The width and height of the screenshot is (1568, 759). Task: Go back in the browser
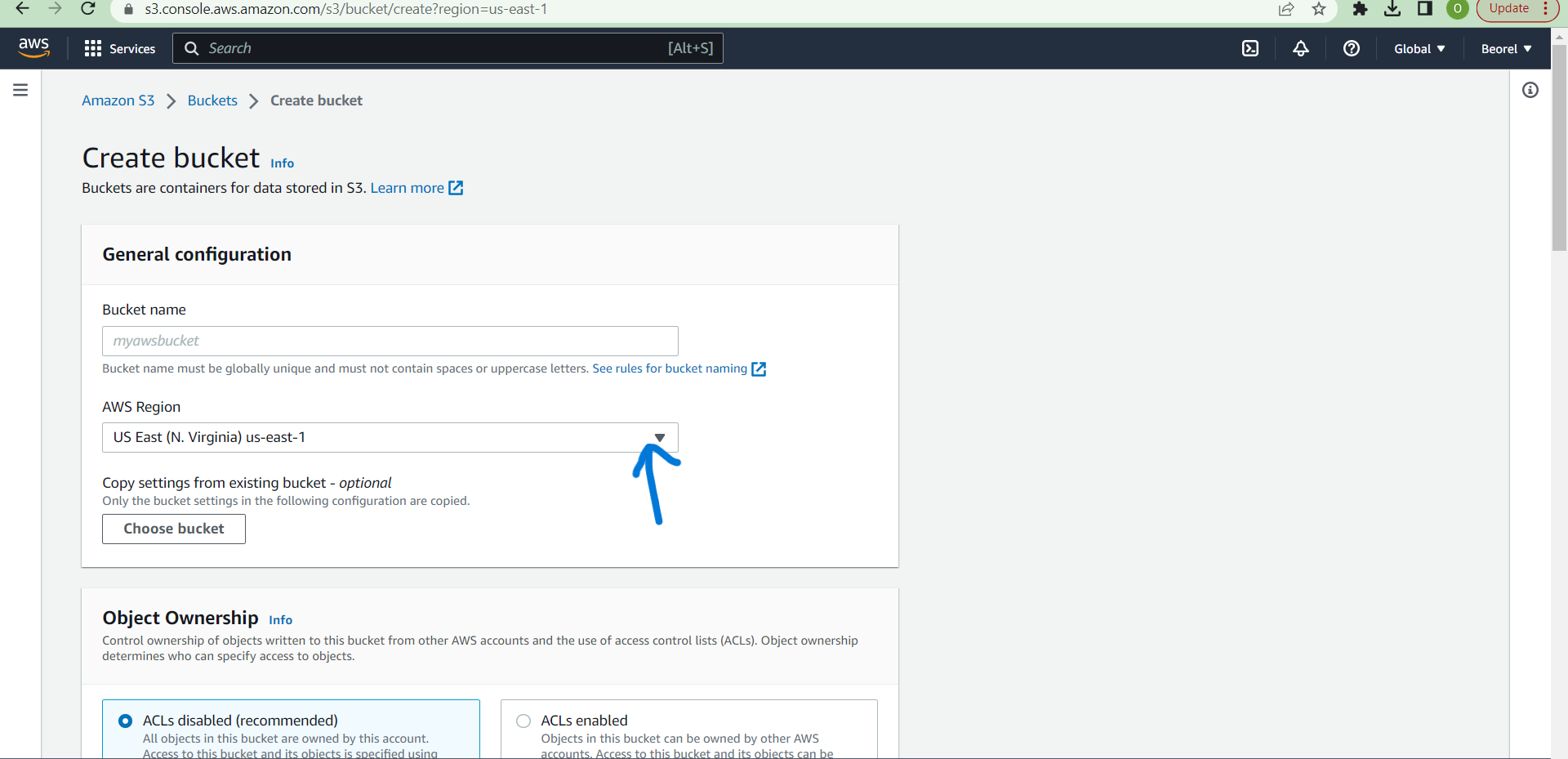[22, 9]
